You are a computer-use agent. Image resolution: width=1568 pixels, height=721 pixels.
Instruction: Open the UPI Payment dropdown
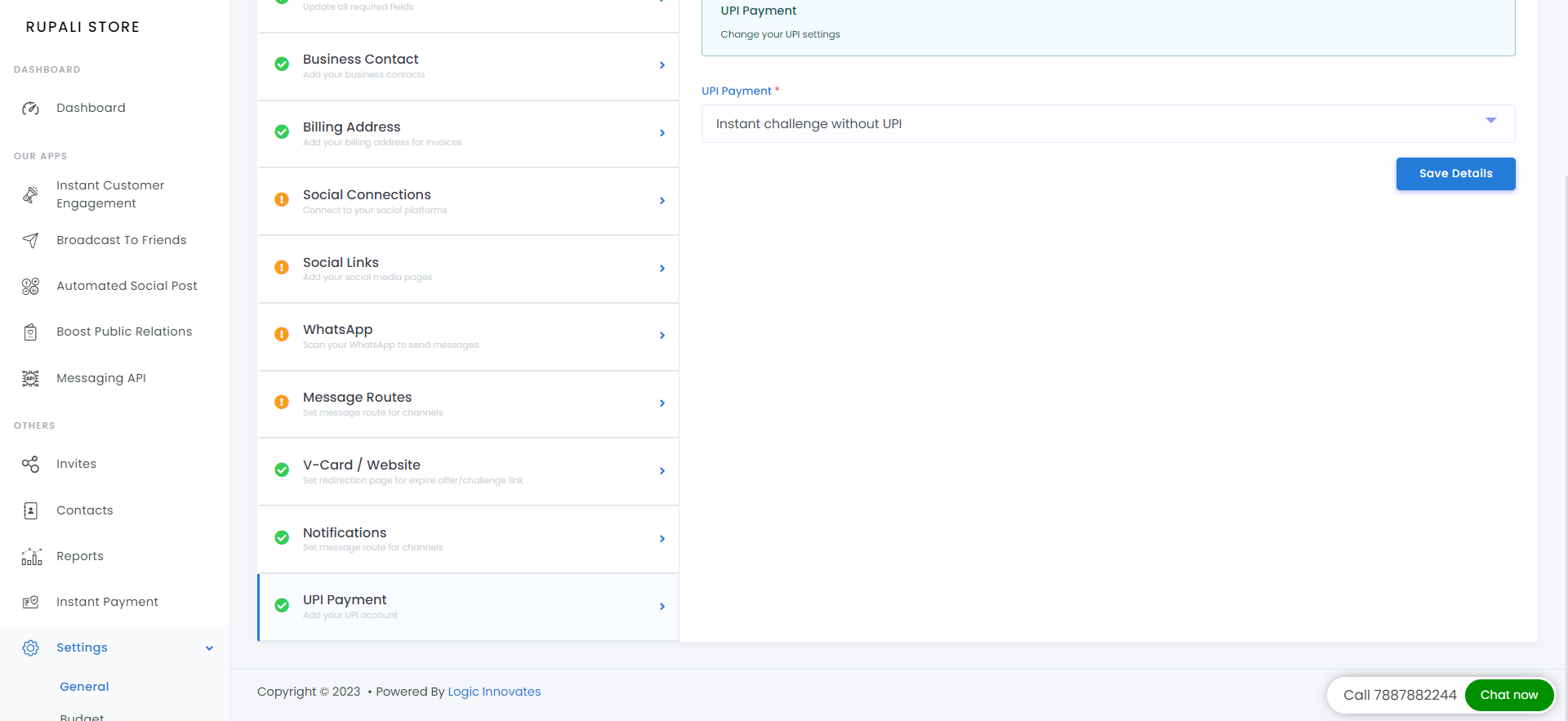1108,124
